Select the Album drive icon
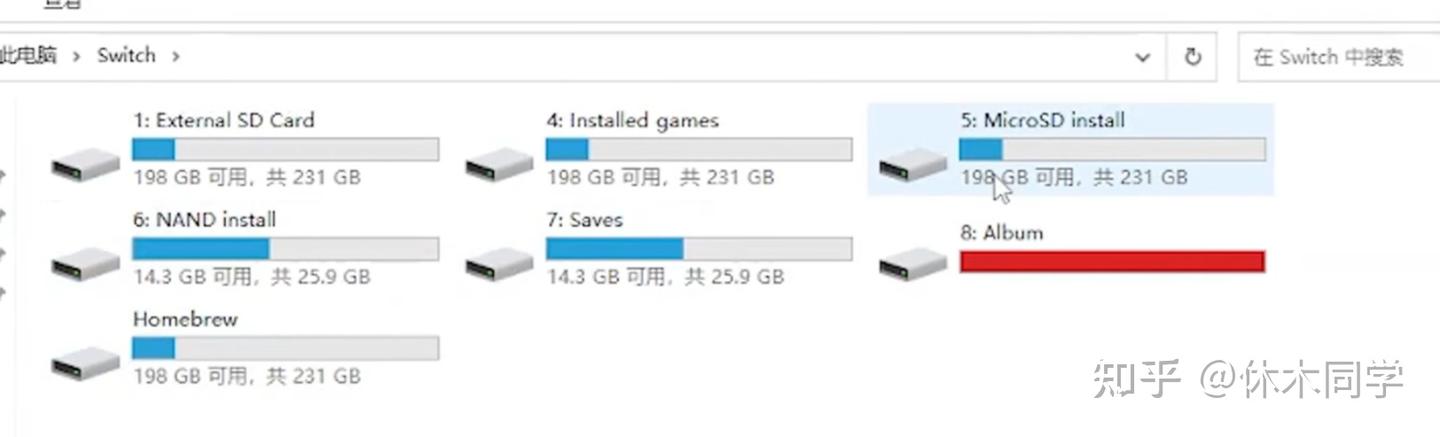Viewport: 1440px width, 437px height. tap(912, 262)
